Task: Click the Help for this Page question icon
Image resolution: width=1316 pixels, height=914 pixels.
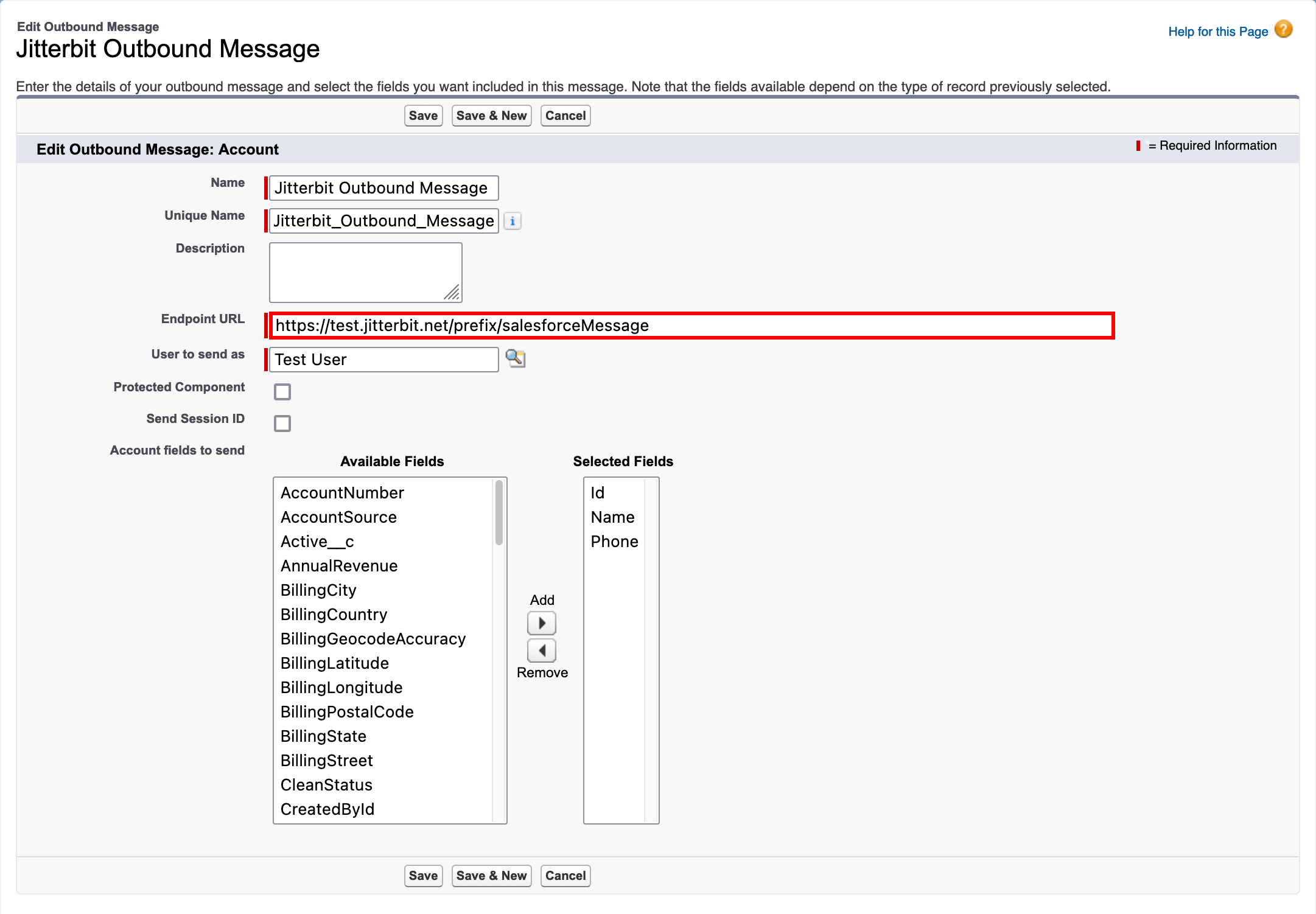Action: [1283, 29]
